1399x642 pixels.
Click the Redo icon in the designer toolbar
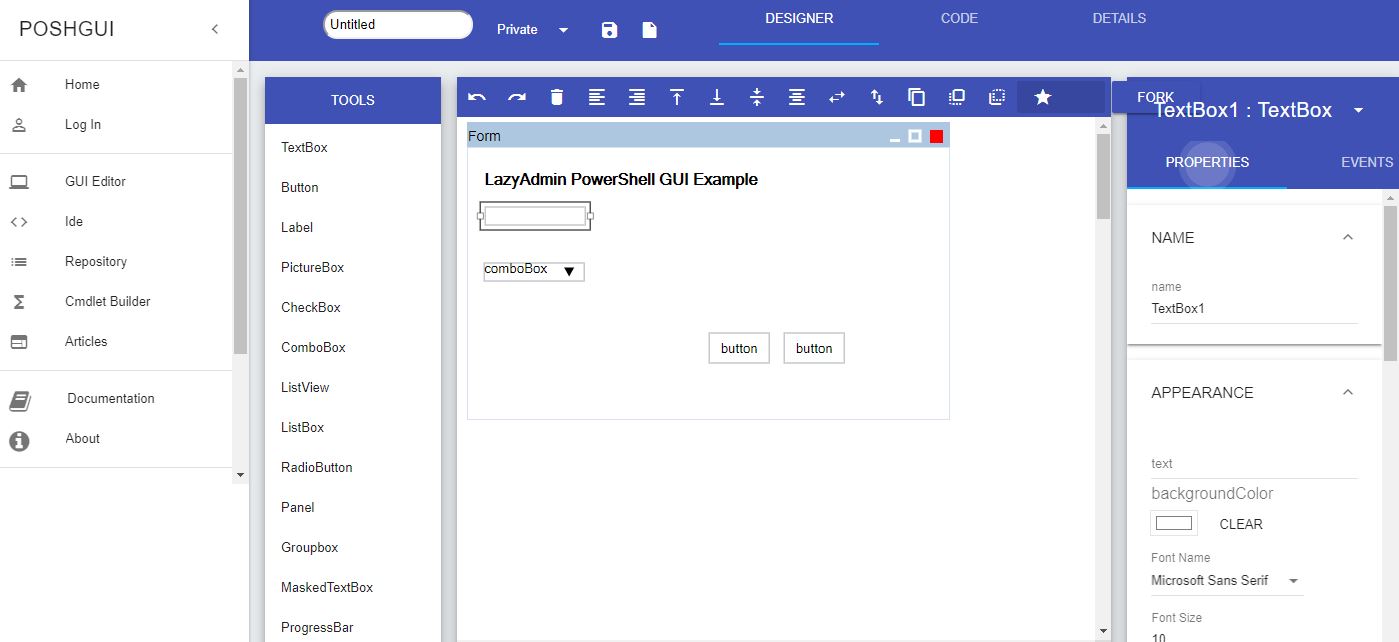point(517,96)
